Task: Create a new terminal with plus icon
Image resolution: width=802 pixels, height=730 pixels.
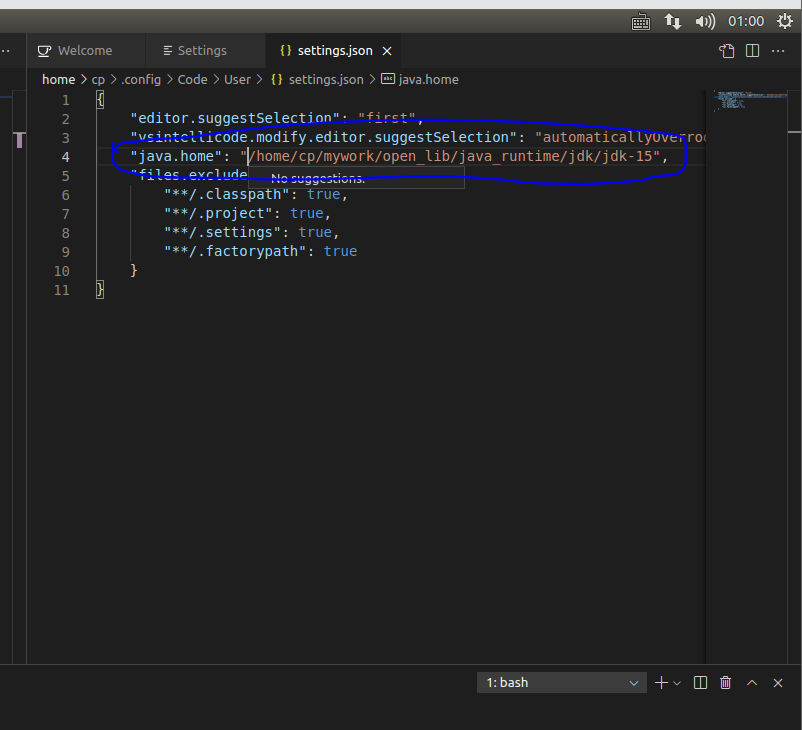Action: point(661,682)
